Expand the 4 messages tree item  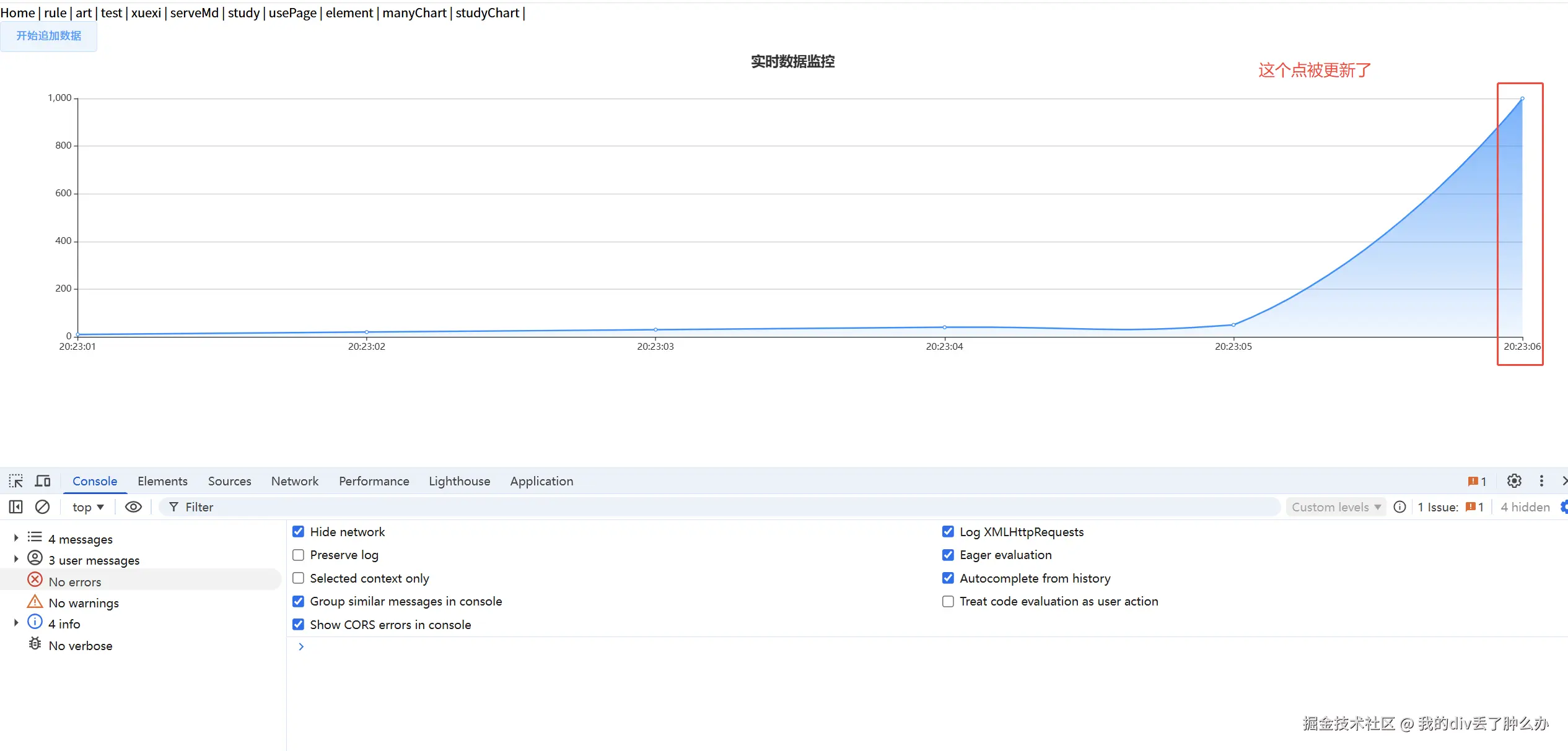(x=16, y=538)
